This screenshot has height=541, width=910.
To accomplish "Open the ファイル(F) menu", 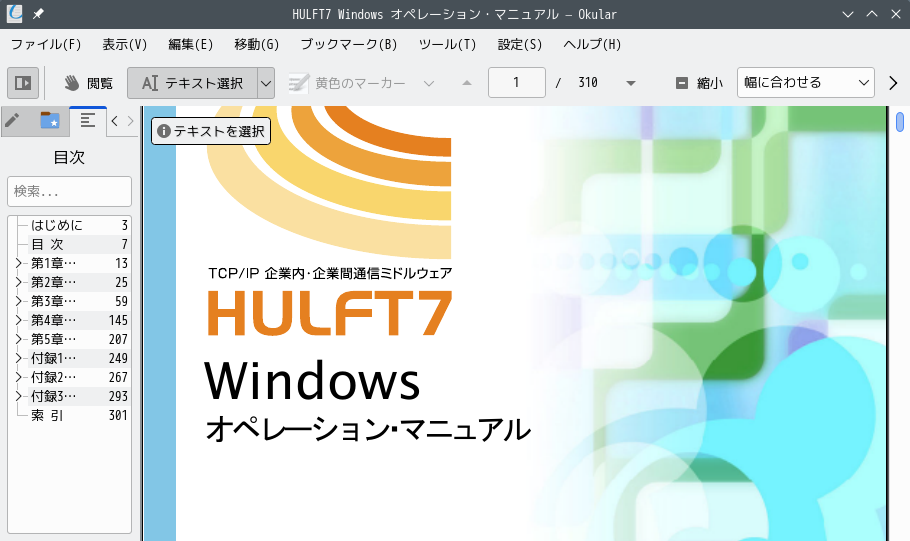I will [x=46, y=44].
